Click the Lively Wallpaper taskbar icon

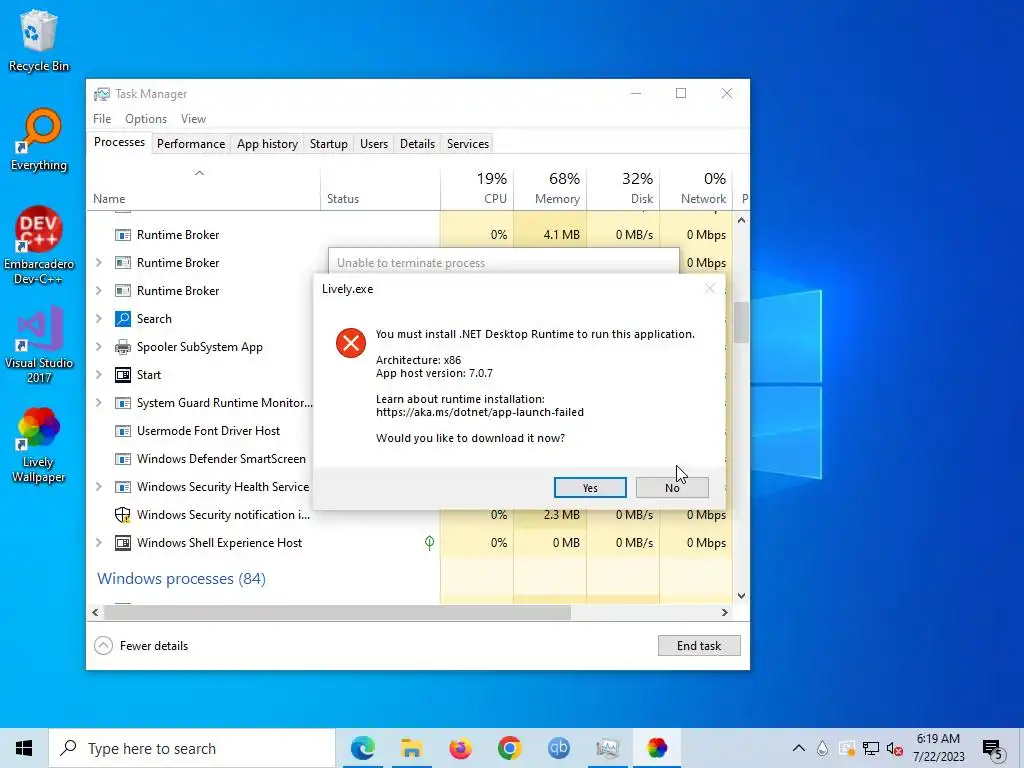[657, 748]
